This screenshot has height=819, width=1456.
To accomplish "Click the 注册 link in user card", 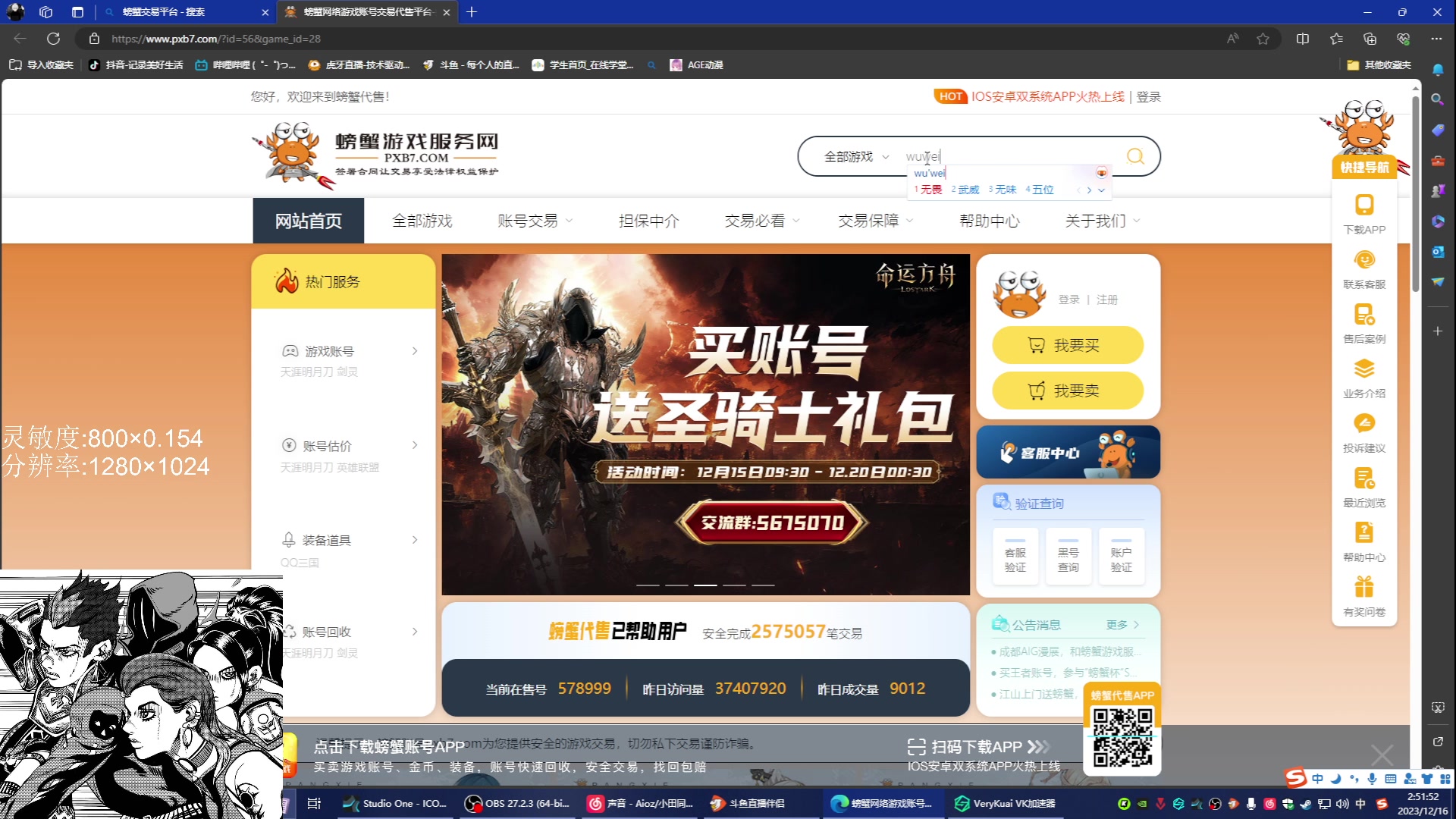I will pos(1106,300).
